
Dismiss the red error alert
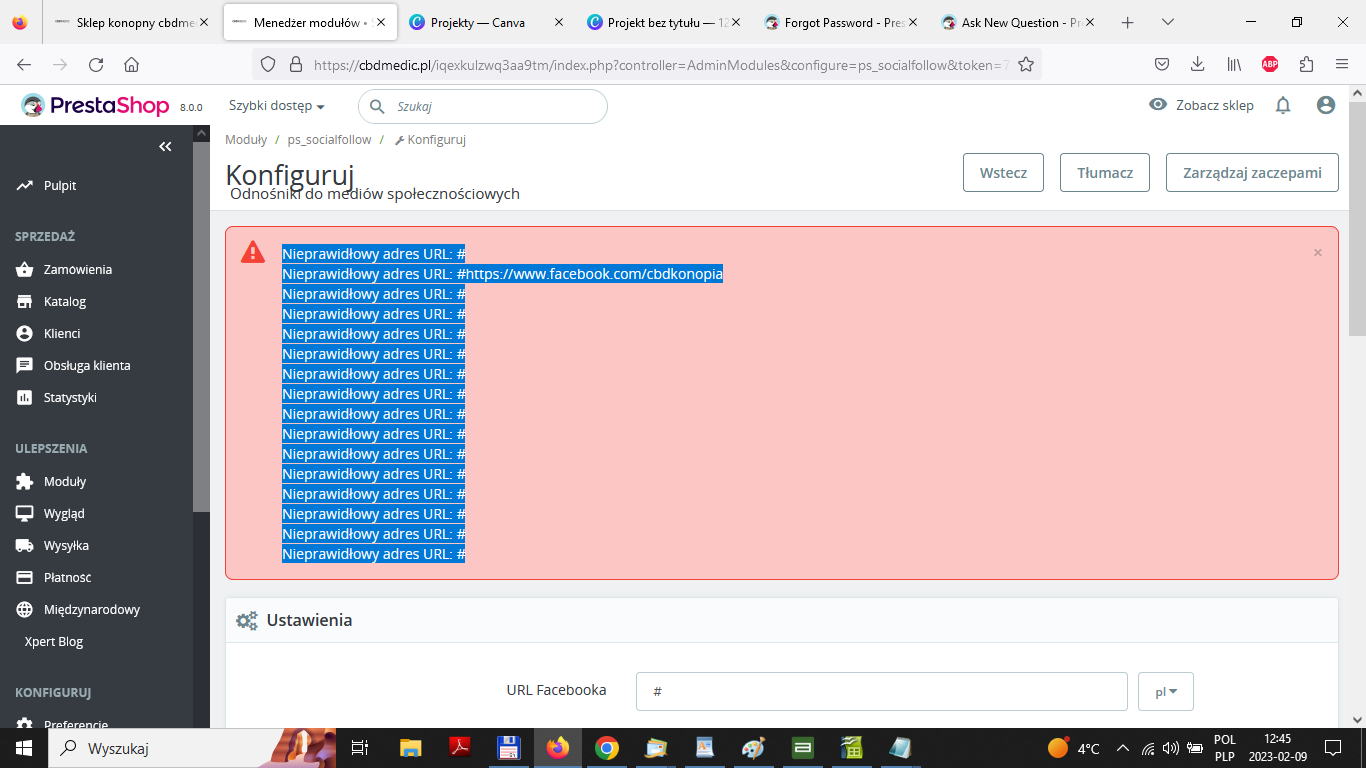[x=1318, y=253]
